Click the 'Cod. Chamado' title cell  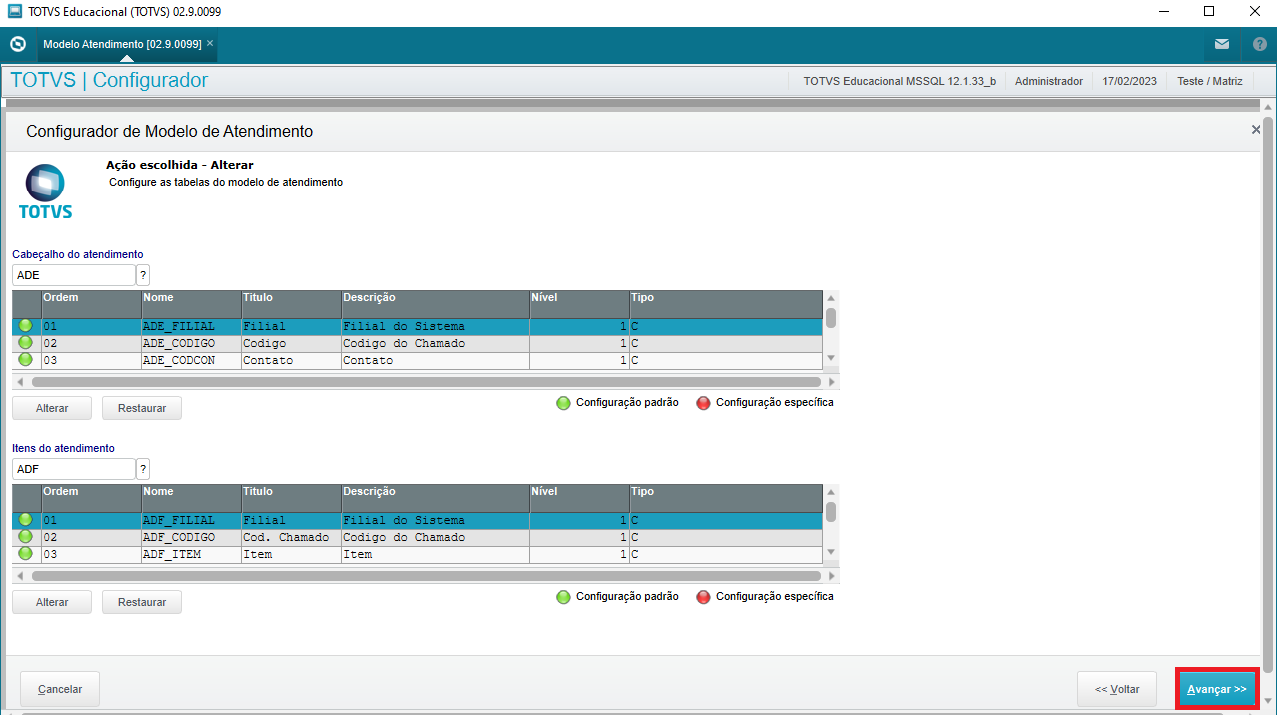tap(291, 537)
